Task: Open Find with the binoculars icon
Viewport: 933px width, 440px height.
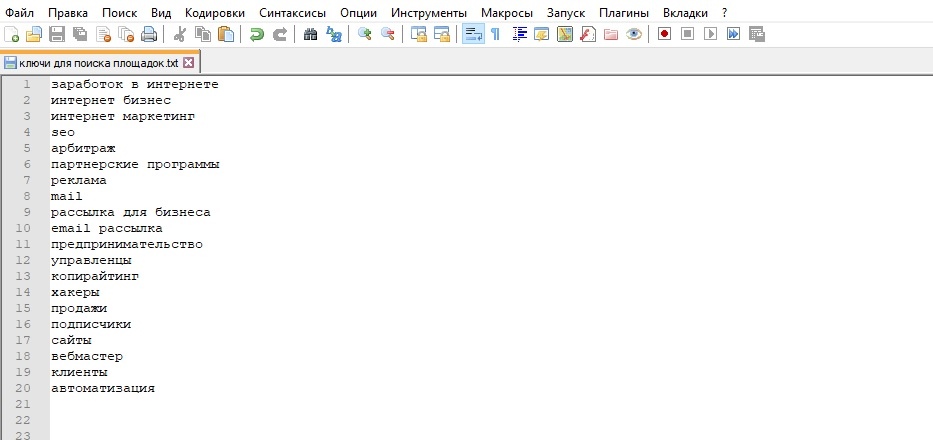Action: click(x=310, y=34)
